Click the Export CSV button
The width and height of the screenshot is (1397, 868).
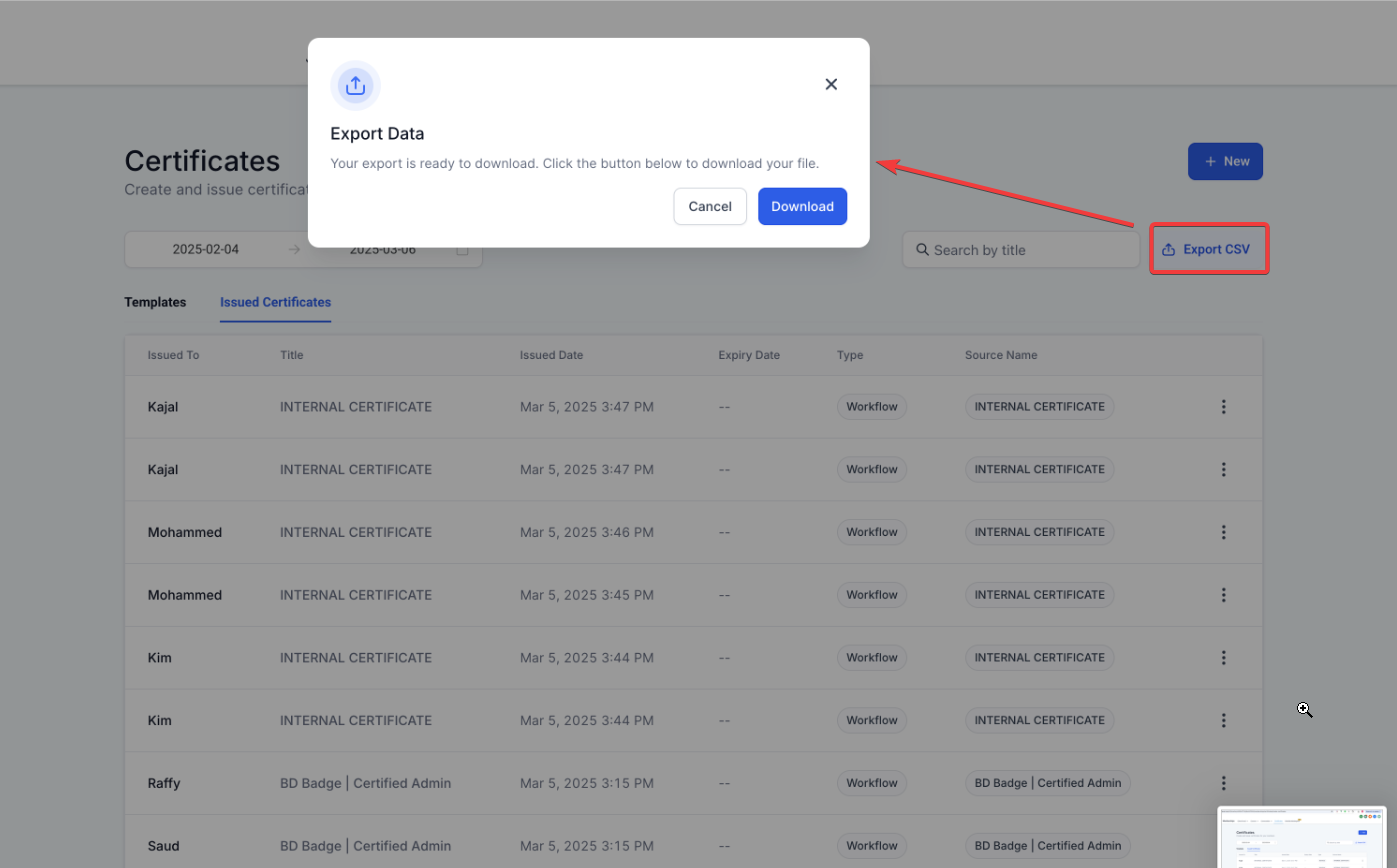click(x=1209, y=249)
